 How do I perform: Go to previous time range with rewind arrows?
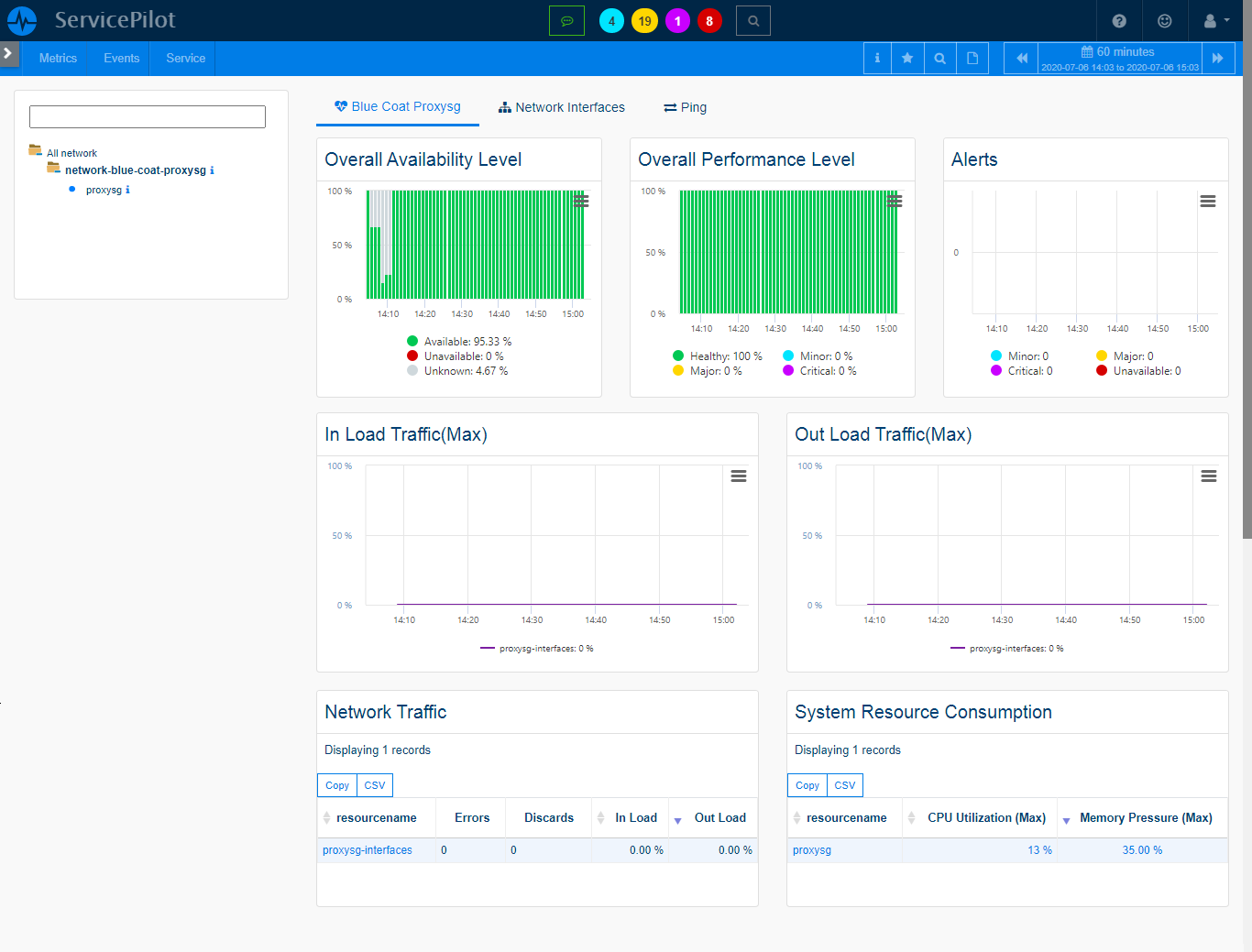point(1021,59)
